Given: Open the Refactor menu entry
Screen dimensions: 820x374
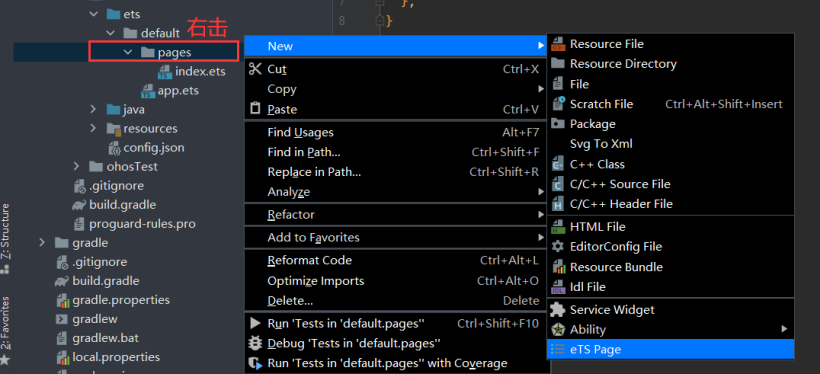Looking at the screenshot, I should [x=396, y=214].
